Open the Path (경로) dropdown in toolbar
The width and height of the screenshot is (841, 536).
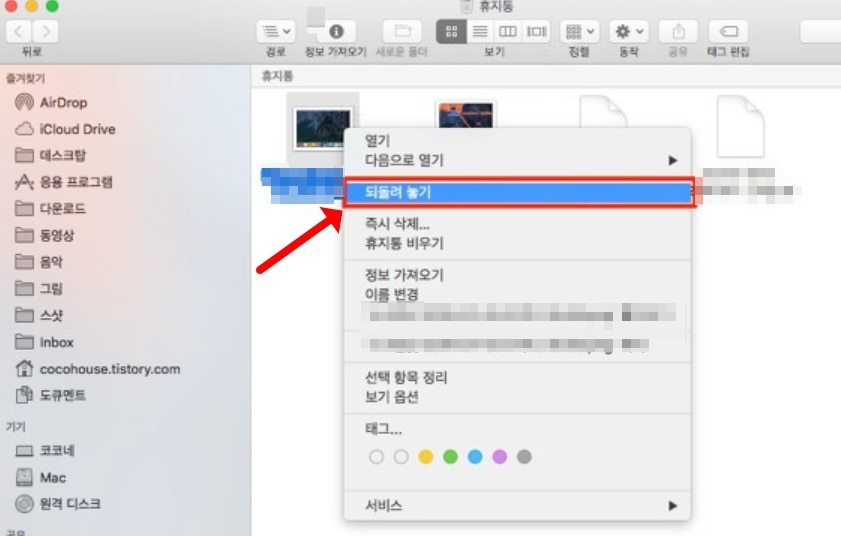[275, 31]
